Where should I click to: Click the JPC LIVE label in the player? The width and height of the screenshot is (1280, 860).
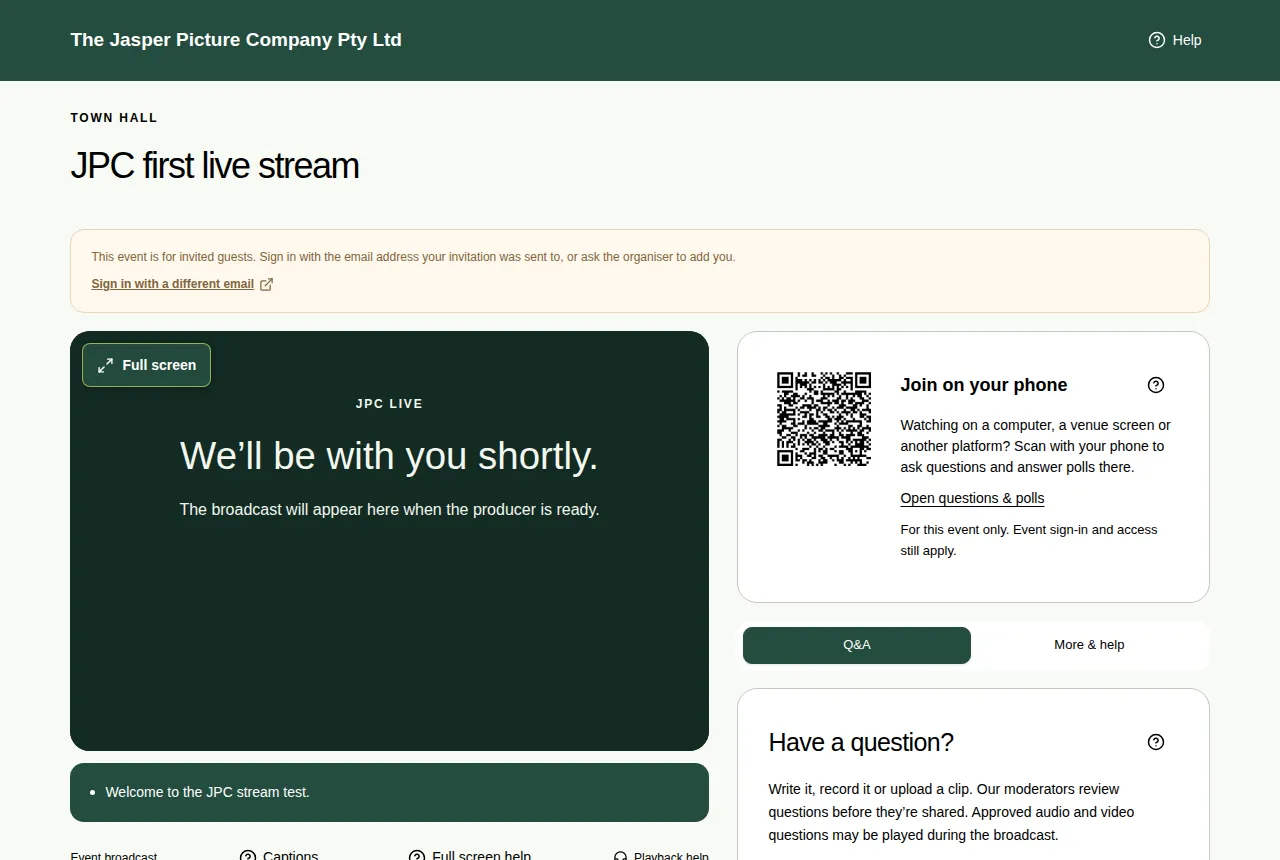(x=389, y=404)
